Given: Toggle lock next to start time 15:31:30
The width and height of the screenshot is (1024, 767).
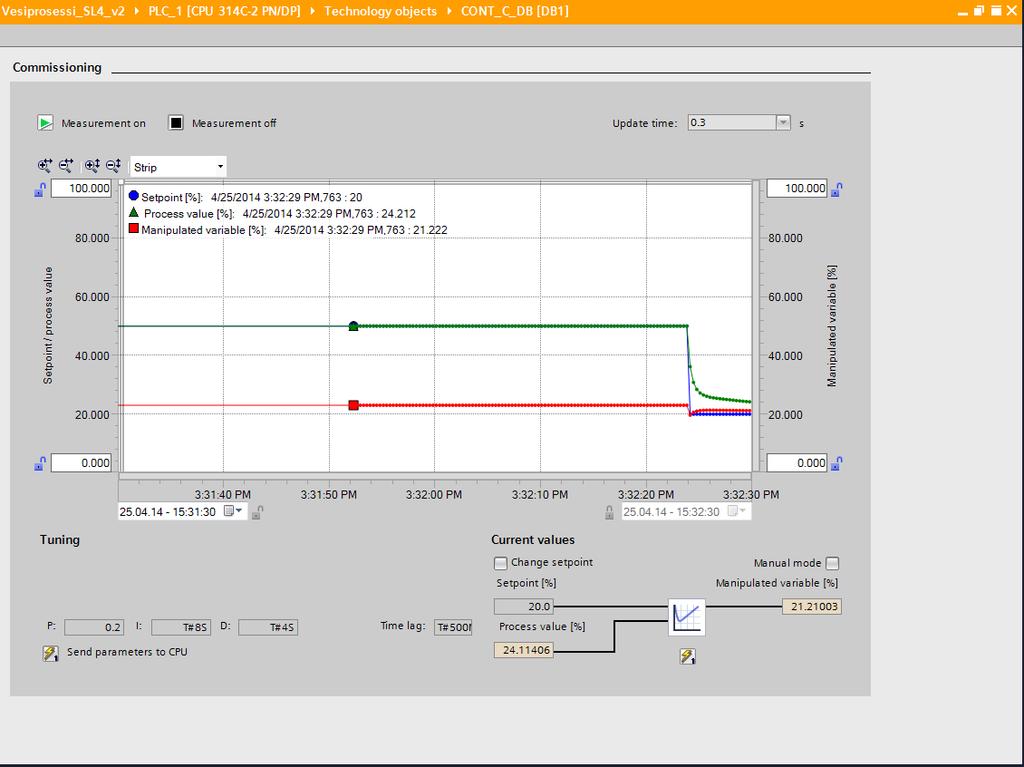Looking at the screenshot, I should click(257, 512).
